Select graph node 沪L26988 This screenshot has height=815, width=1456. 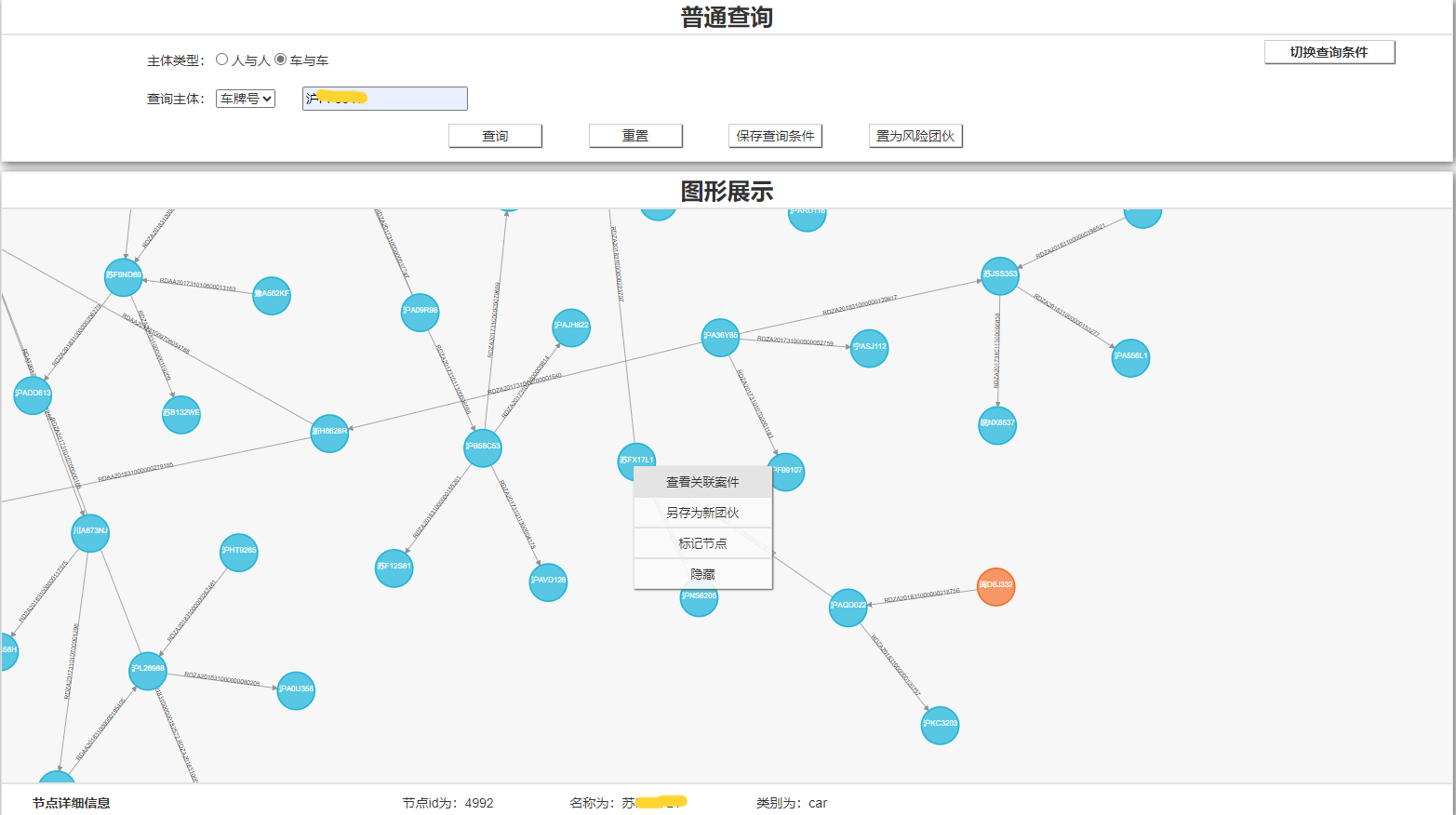(x=147, y=670)
